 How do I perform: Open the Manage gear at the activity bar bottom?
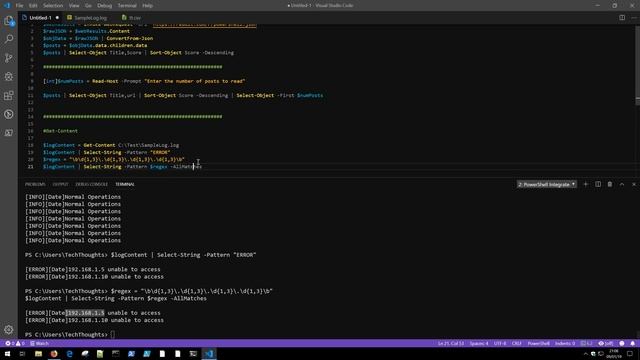pos(9,329)
